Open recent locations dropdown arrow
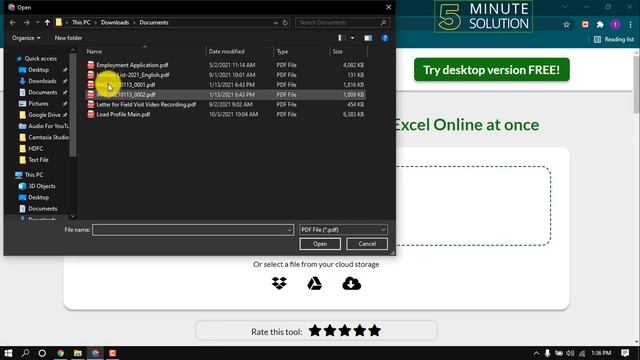 37,22
